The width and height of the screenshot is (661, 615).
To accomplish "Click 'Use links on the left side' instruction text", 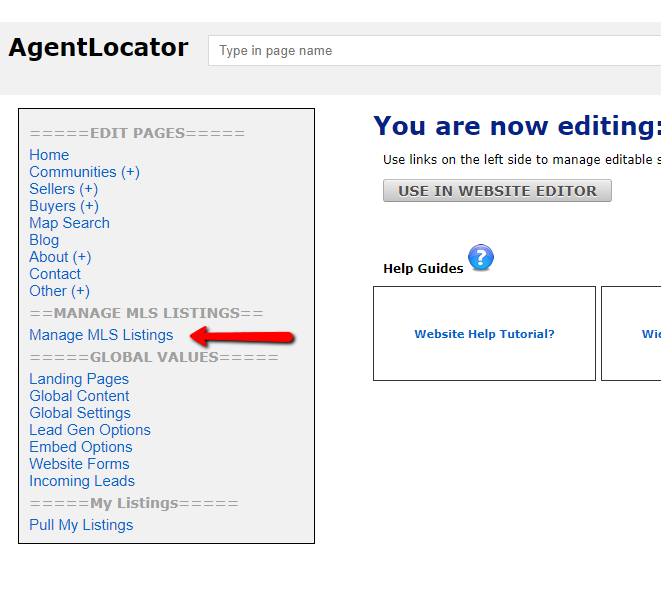I will tap(522, 160).
